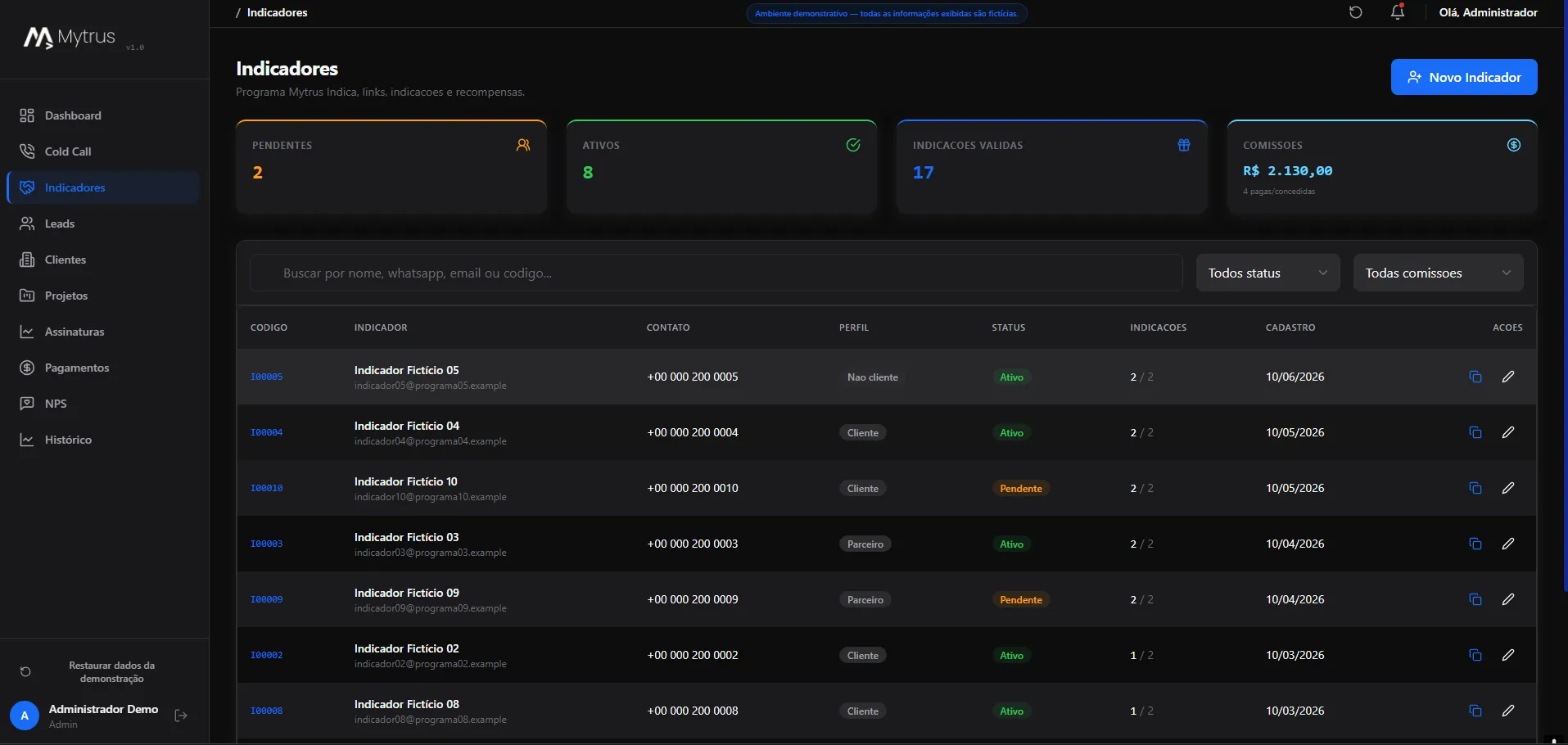Click the Pendente status of Indicador 09
Image resolution: width=1568 pixels, height=745 pixels.
pos(1021,599)
